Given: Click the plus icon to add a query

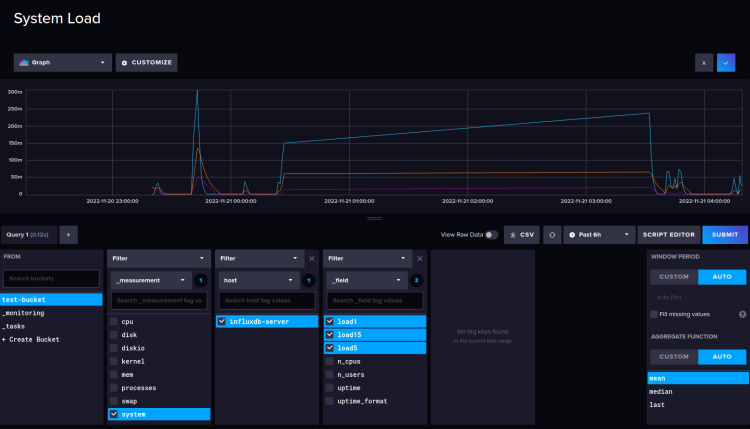Looking at the screenshot, I should tap(70, 234).
